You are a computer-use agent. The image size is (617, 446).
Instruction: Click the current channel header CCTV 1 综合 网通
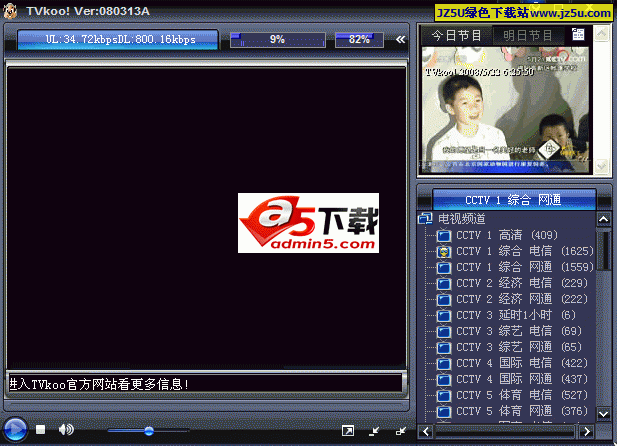514,200
